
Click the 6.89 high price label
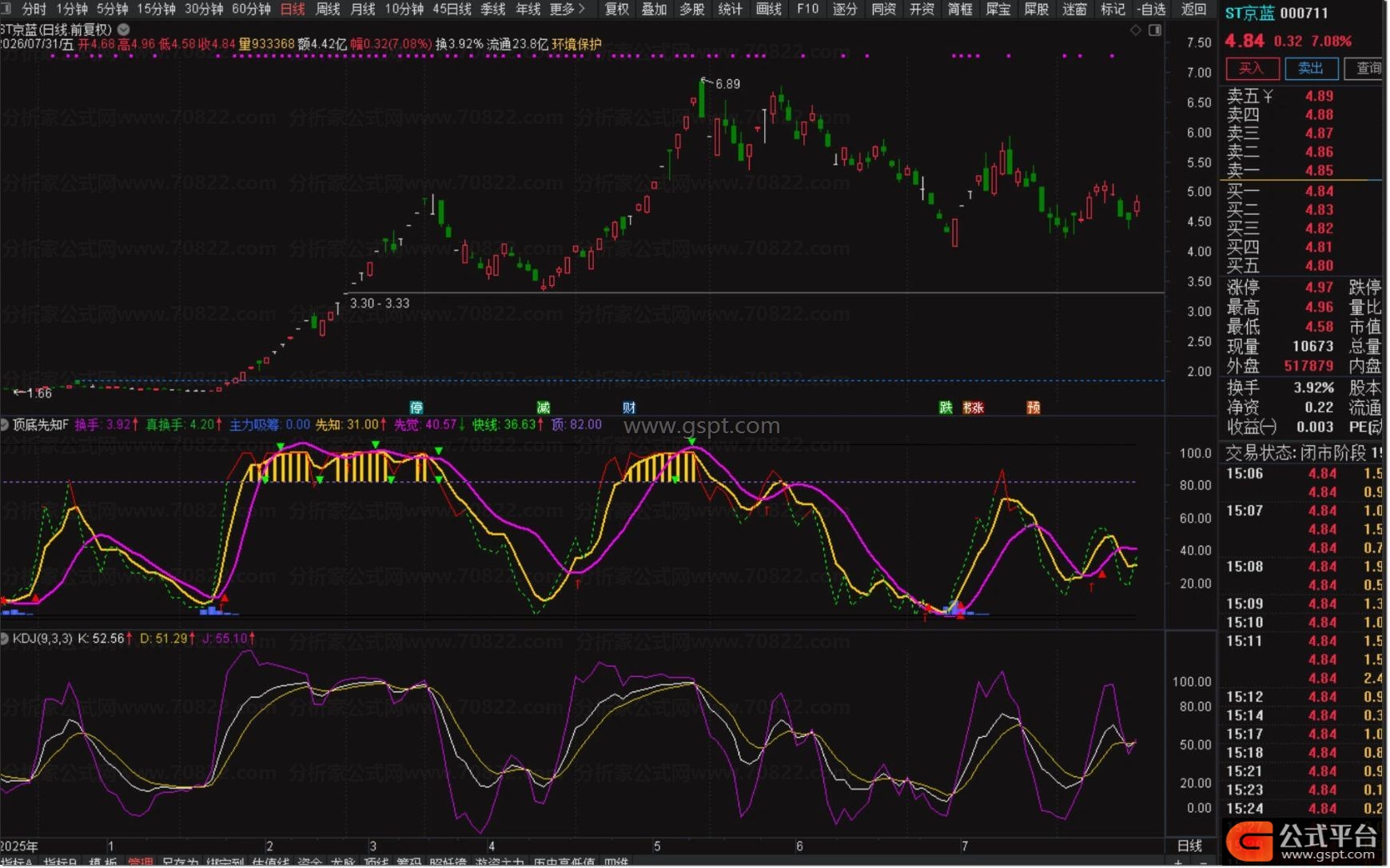point(727,84)
